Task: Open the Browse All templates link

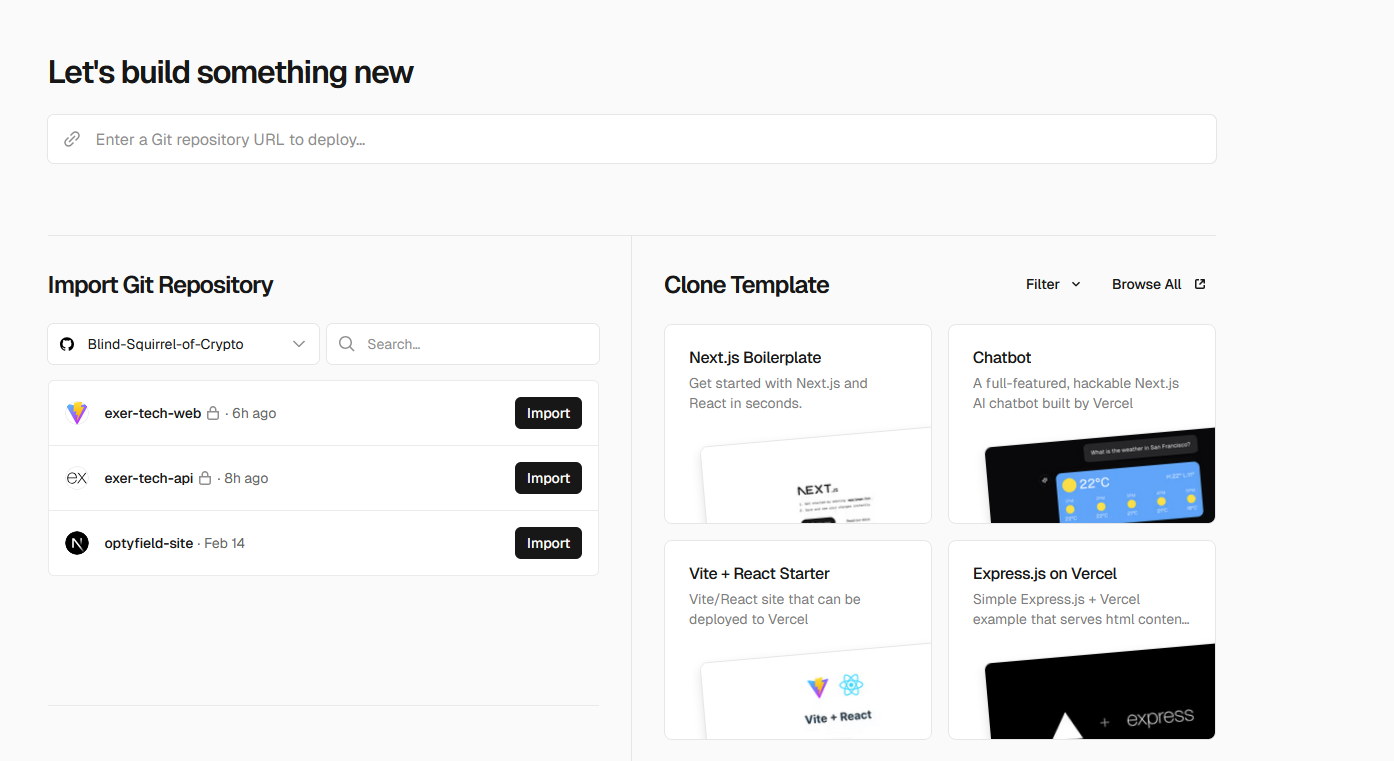Action: pos(1159,284)
